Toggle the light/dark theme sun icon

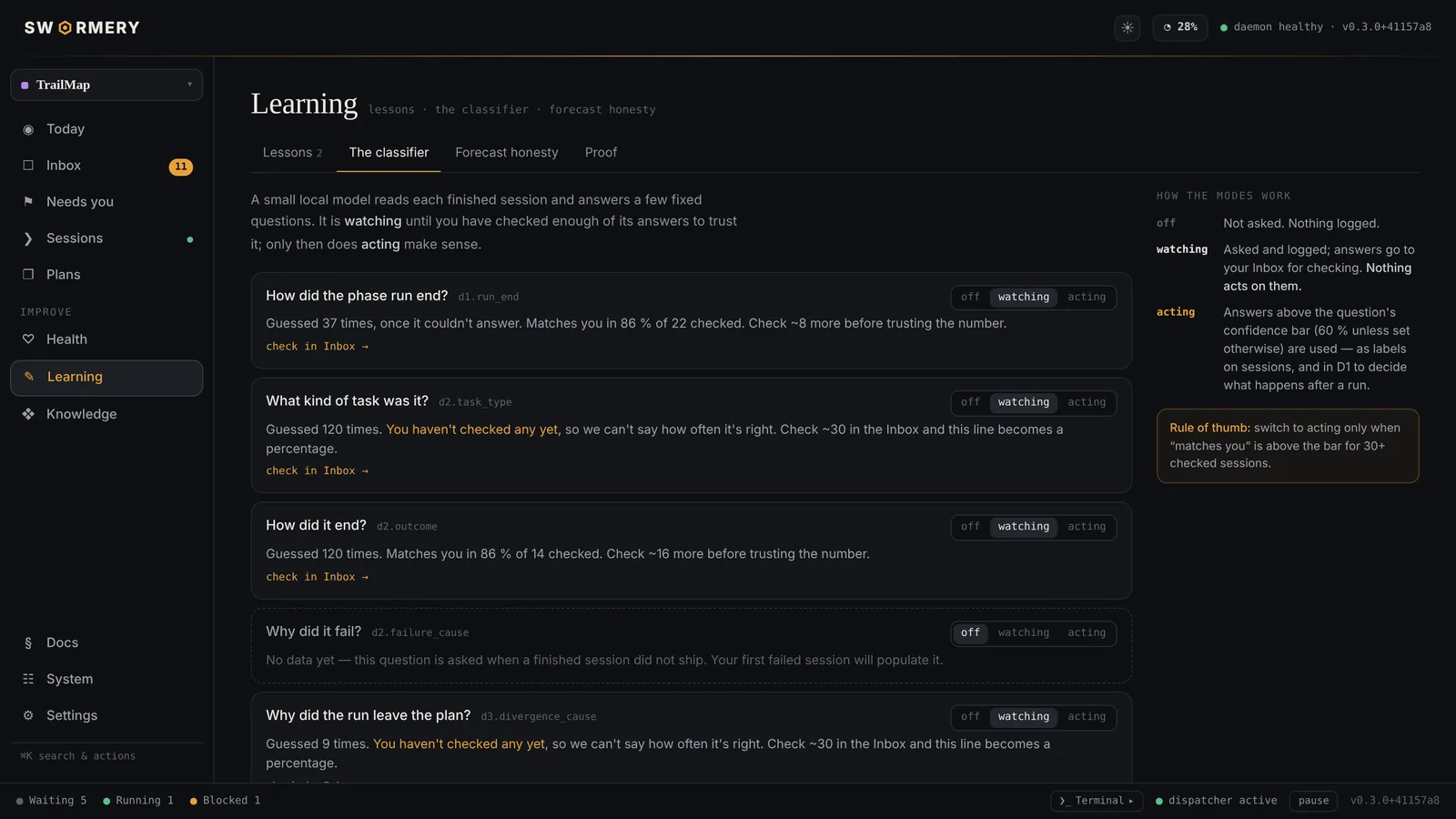click(x=1127, y=27)
